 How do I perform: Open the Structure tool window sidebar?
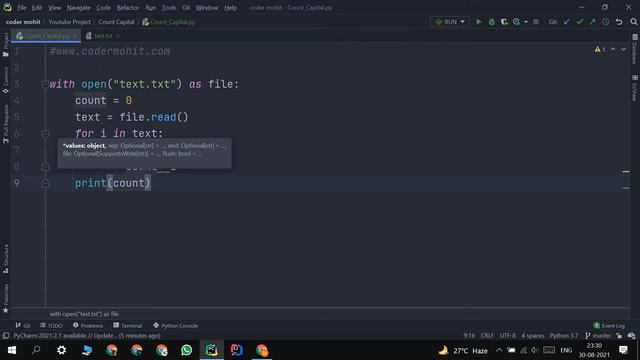point(5,259)
